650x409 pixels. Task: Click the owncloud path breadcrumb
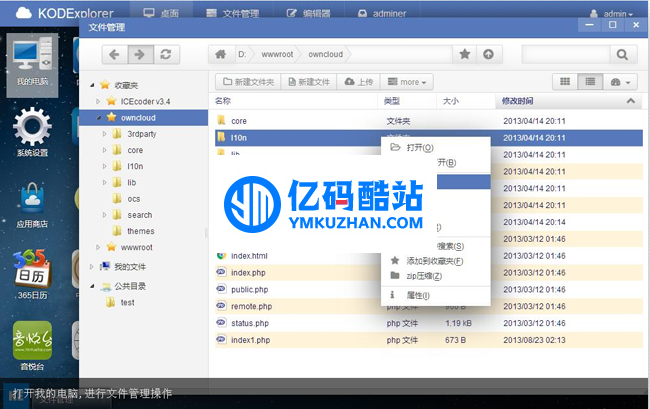[325, 54]
